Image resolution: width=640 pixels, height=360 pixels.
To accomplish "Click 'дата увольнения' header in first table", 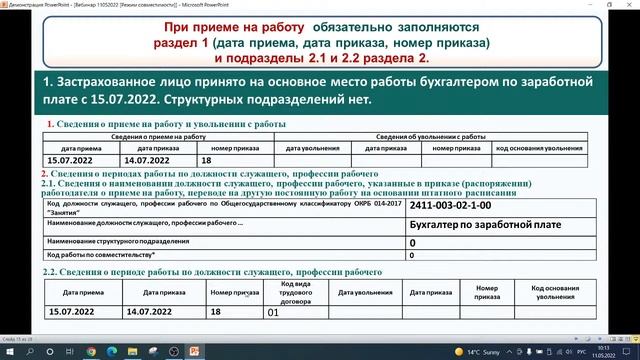I will (313, 148).
